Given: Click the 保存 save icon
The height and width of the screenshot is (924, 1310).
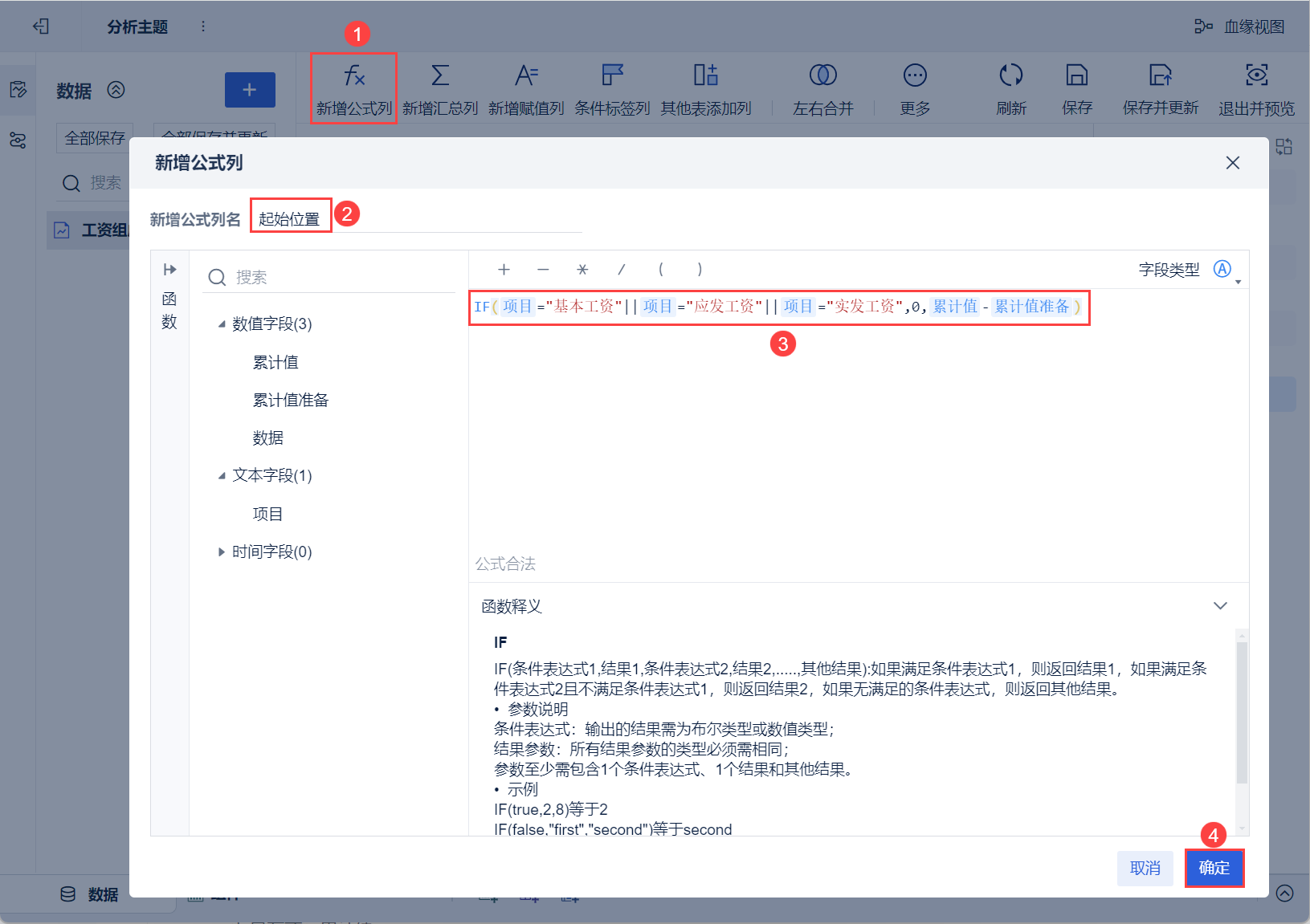Looking at the screenshot, I should [x=1077, y=88].
